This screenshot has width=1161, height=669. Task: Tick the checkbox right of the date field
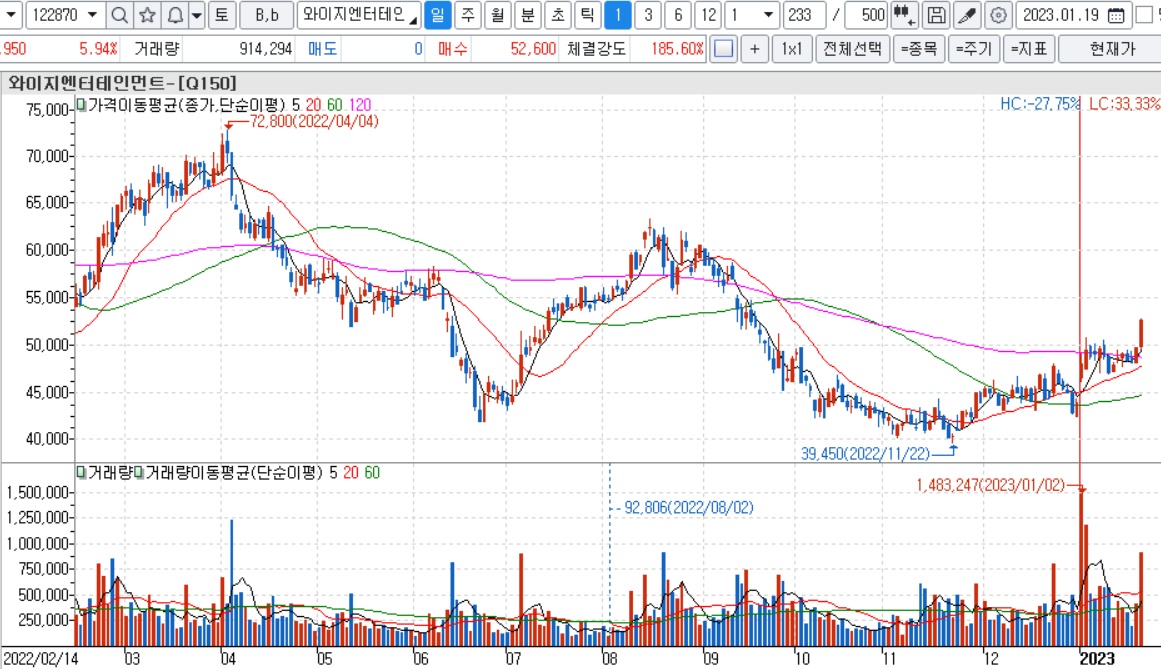pos(1144,15)
